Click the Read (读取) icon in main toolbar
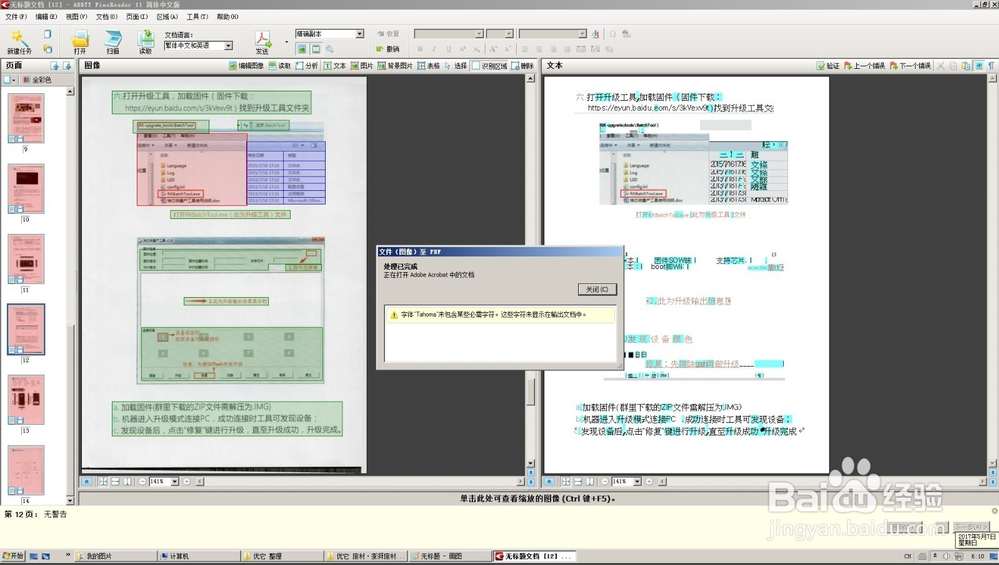The width and height of the screenshot is (999, 565). tap(145, 39)
